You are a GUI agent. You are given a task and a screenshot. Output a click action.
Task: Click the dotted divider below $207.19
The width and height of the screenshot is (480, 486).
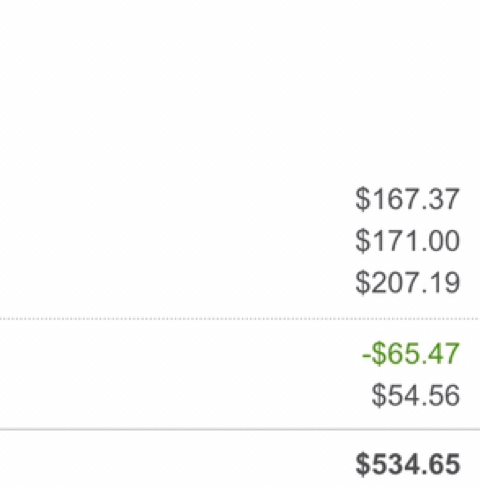pos(240,319)
